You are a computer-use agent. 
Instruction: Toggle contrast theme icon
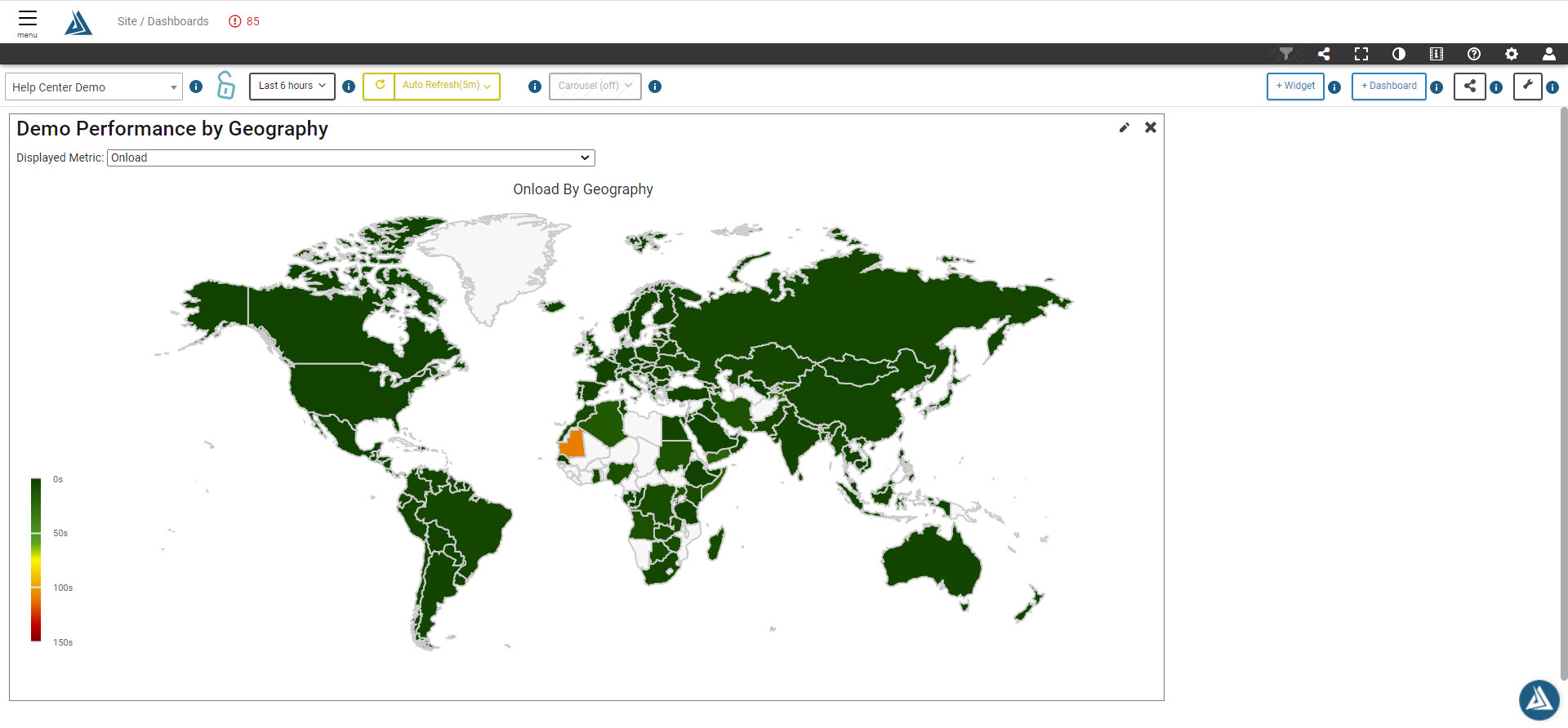coord(1399,54)
